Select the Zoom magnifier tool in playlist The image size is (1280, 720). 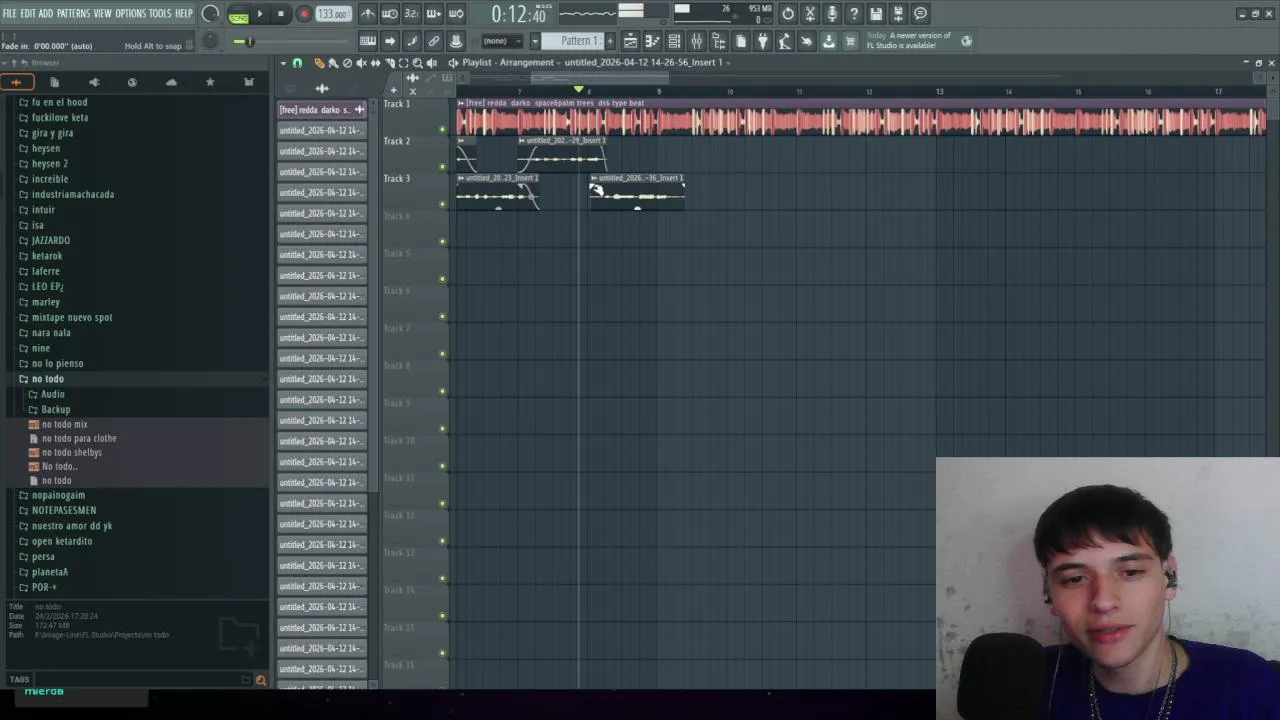418,63
